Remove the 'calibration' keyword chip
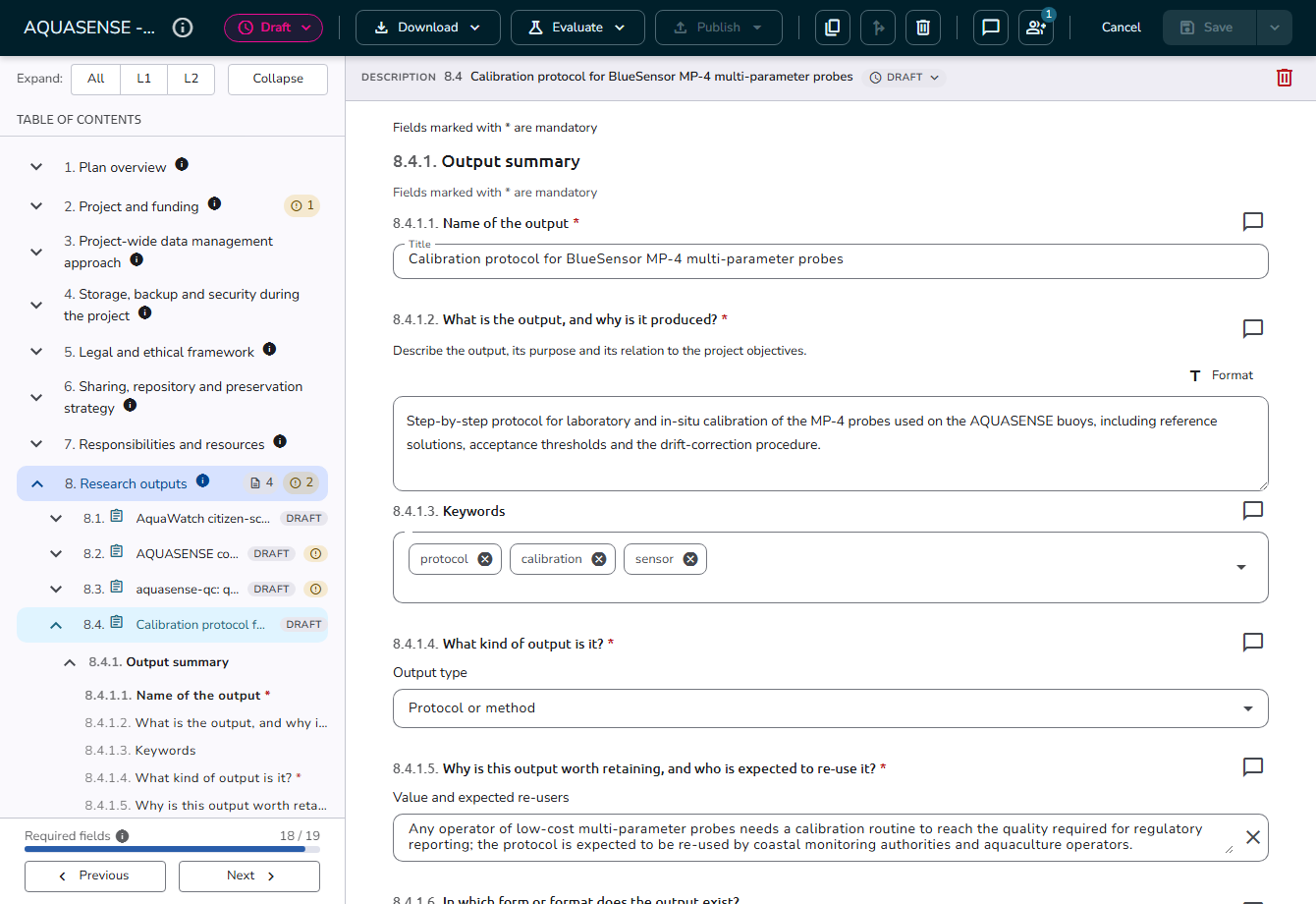The width and height of the screenshot is (1316, 904). tap(599, 559)
